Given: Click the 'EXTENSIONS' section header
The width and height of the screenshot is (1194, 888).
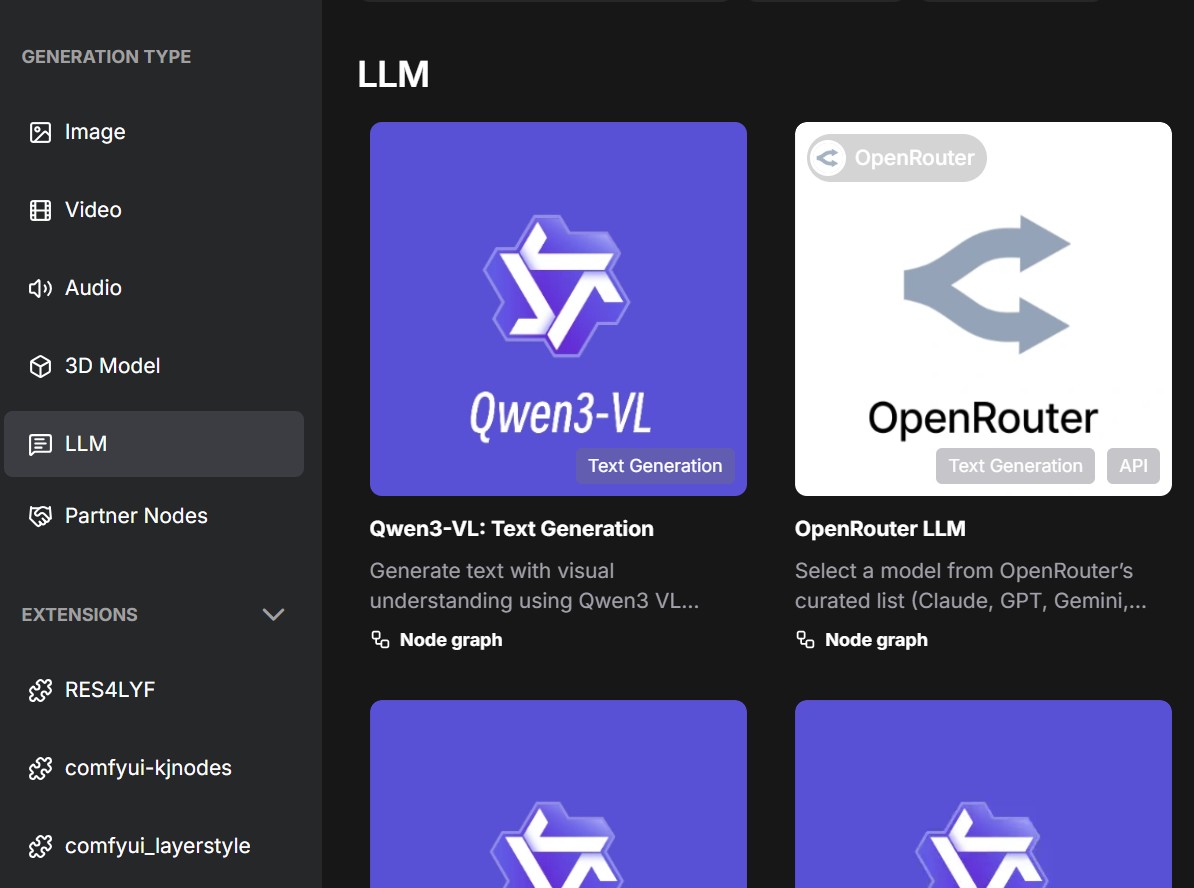Looking at the screenshot, I should pos(80,615).
